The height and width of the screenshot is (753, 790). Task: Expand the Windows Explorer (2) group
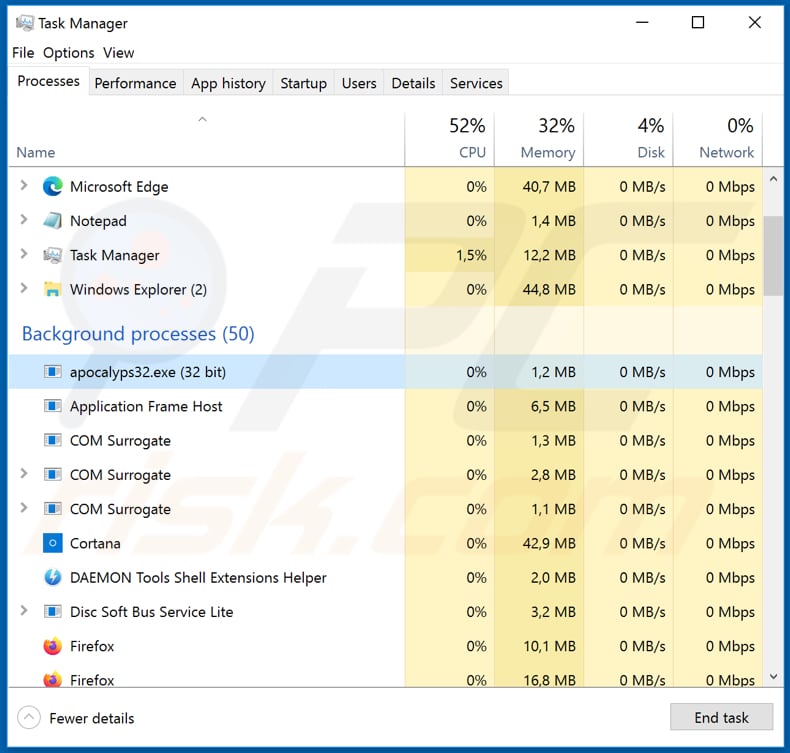pyautogui.click(x=24, y=288)
